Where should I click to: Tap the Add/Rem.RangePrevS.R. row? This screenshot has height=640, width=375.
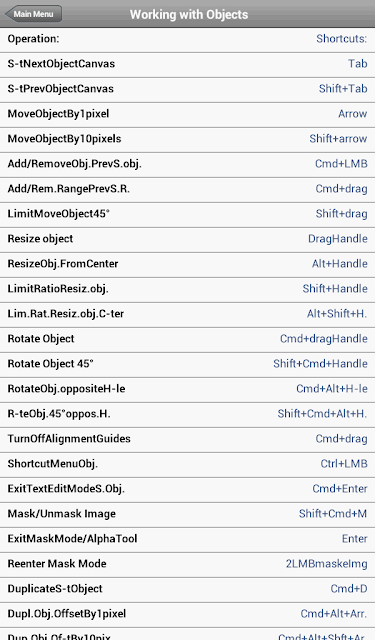pyautogui.click(x=187, y=189)
